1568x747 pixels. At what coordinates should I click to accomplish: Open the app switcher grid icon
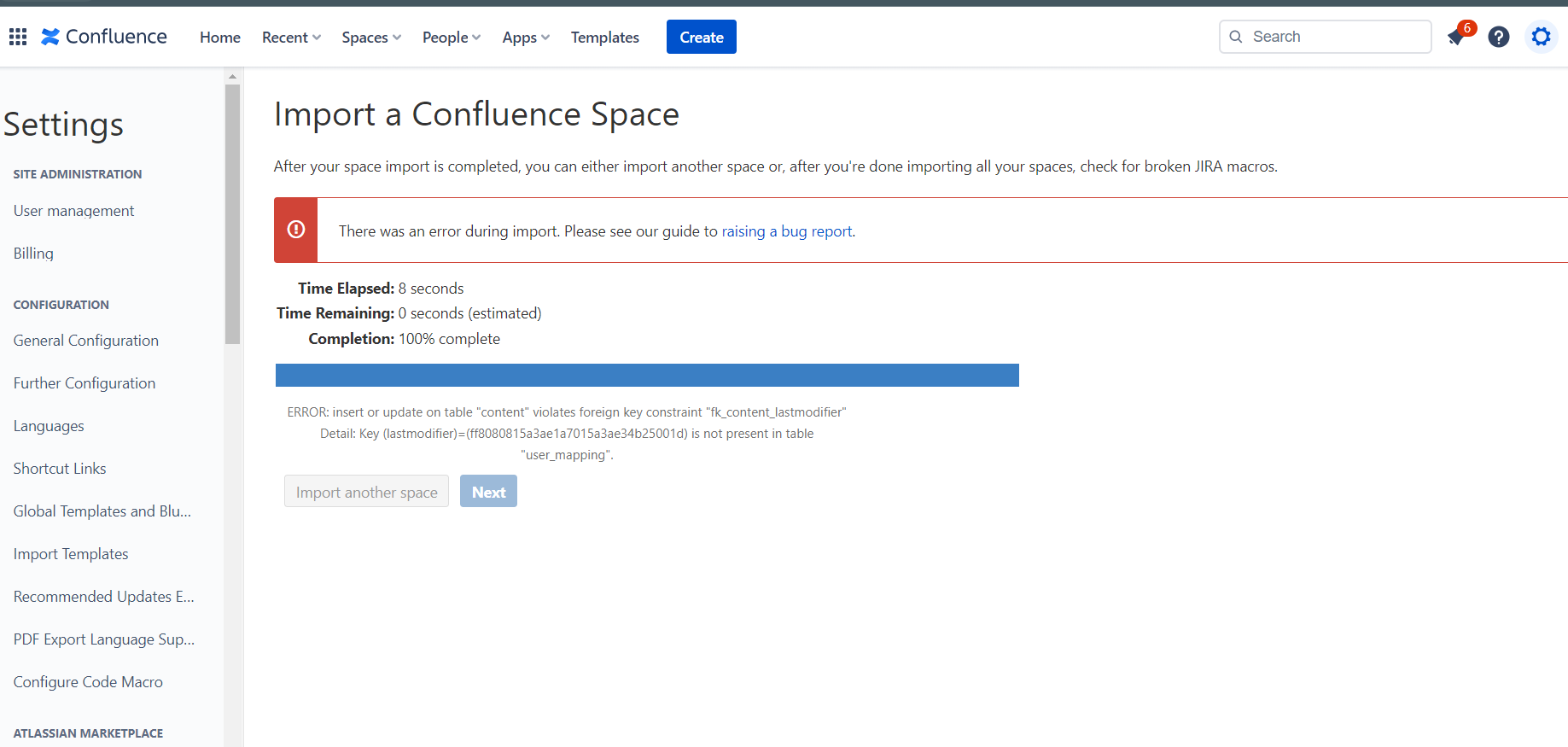[18, 37]
